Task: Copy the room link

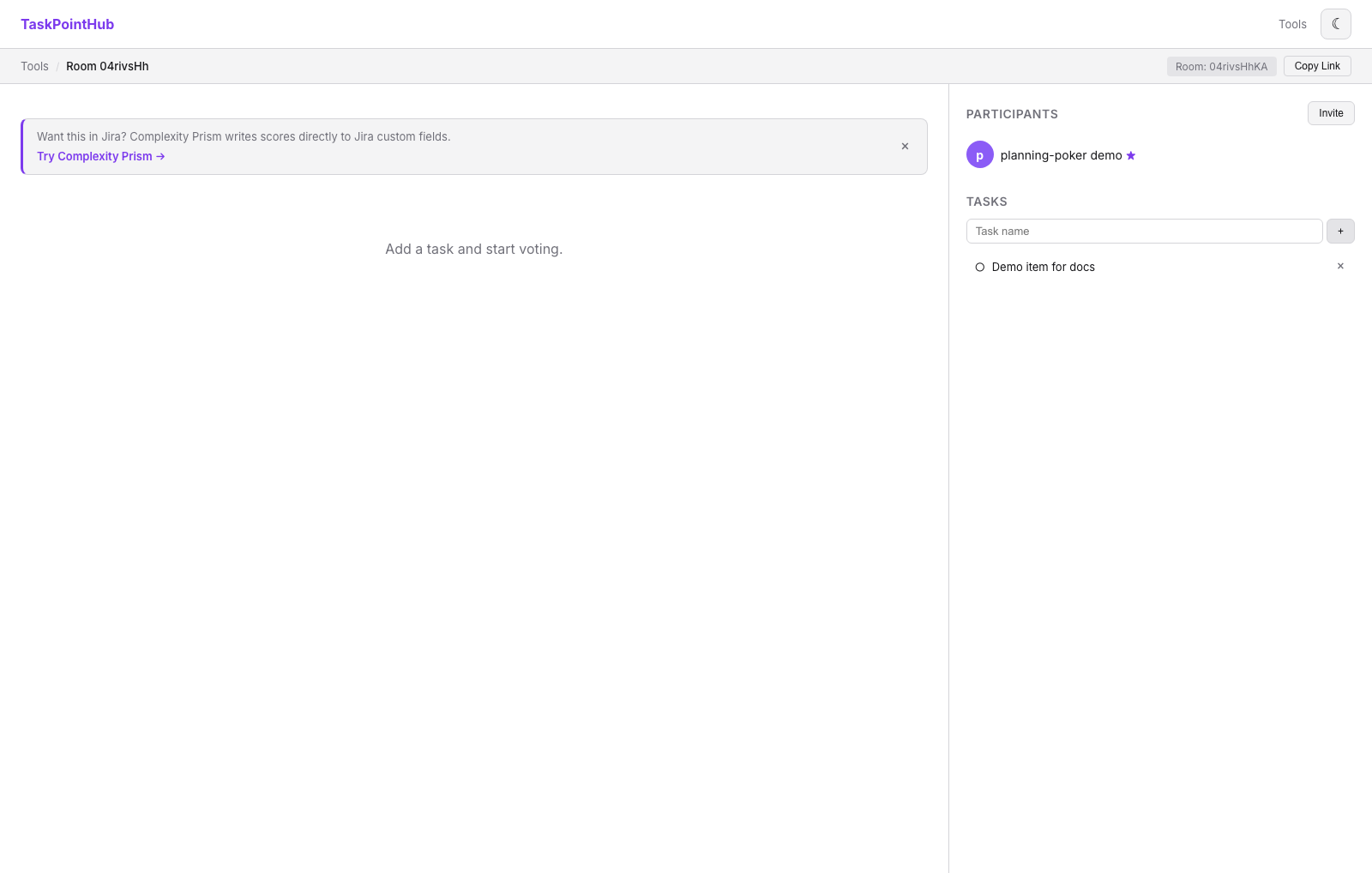Action: 1317,66
